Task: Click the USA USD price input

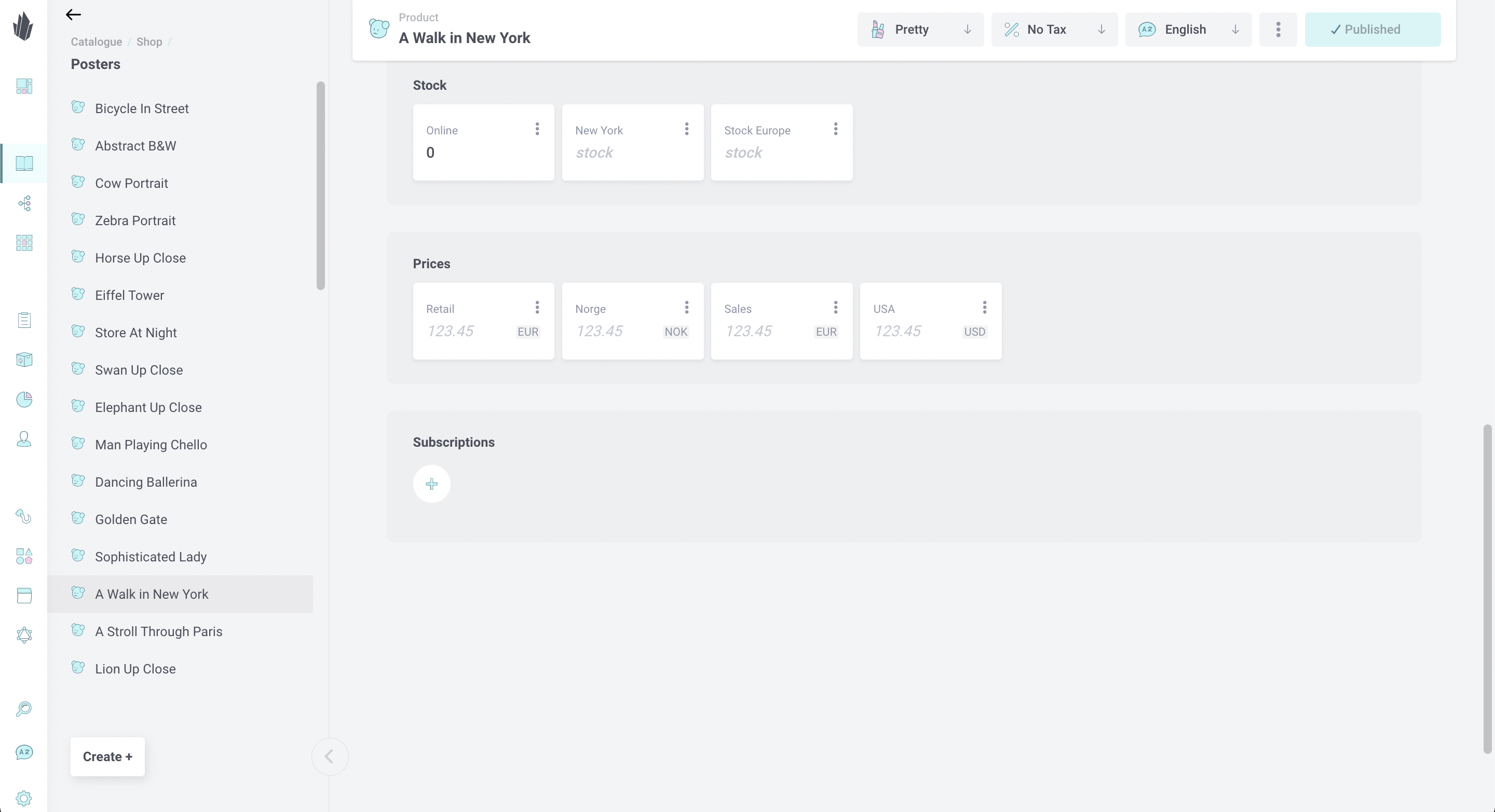Action: (x=915, y=331)
